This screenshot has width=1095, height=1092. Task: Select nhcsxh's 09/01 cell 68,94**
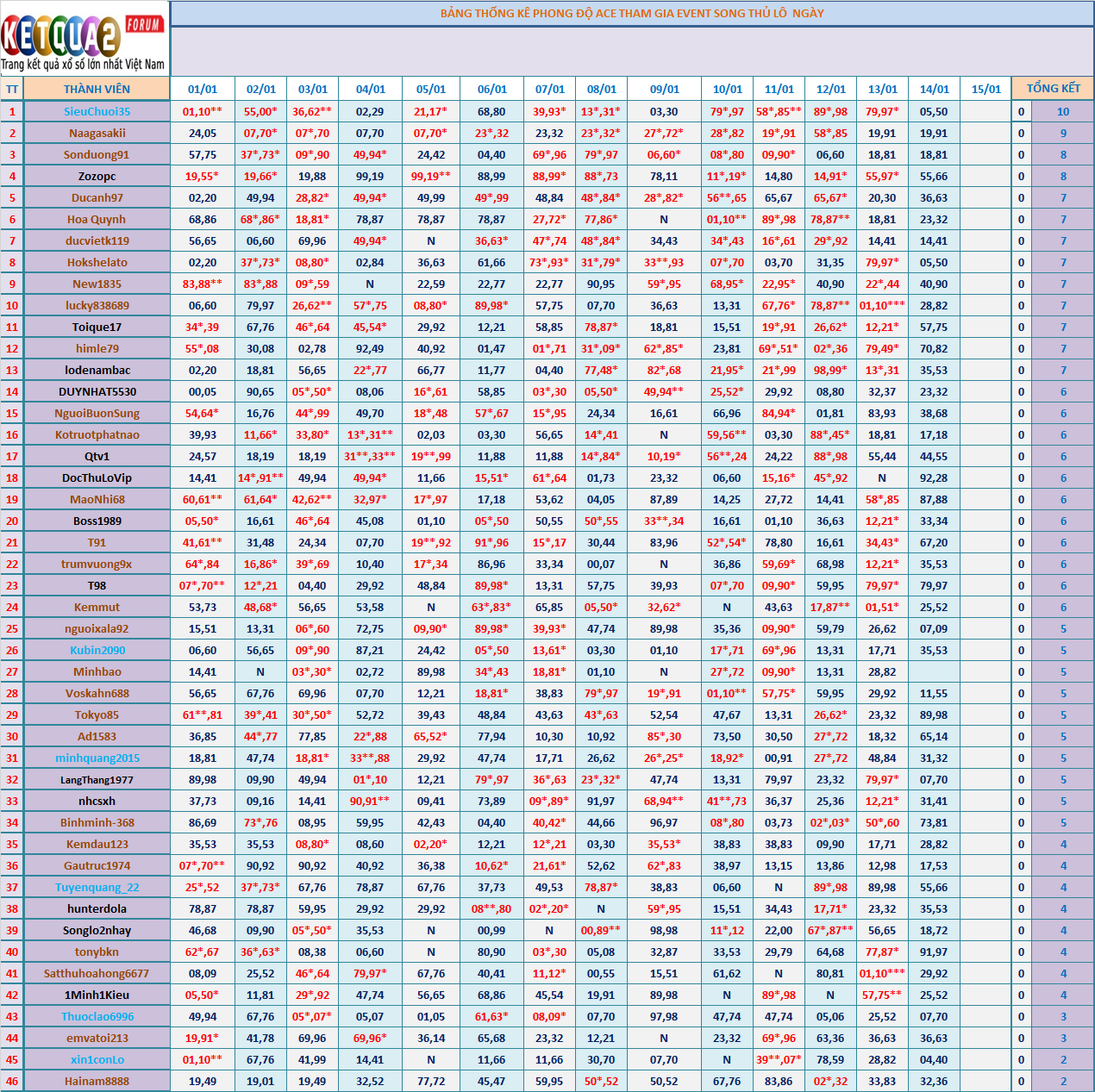click(664, 801)
